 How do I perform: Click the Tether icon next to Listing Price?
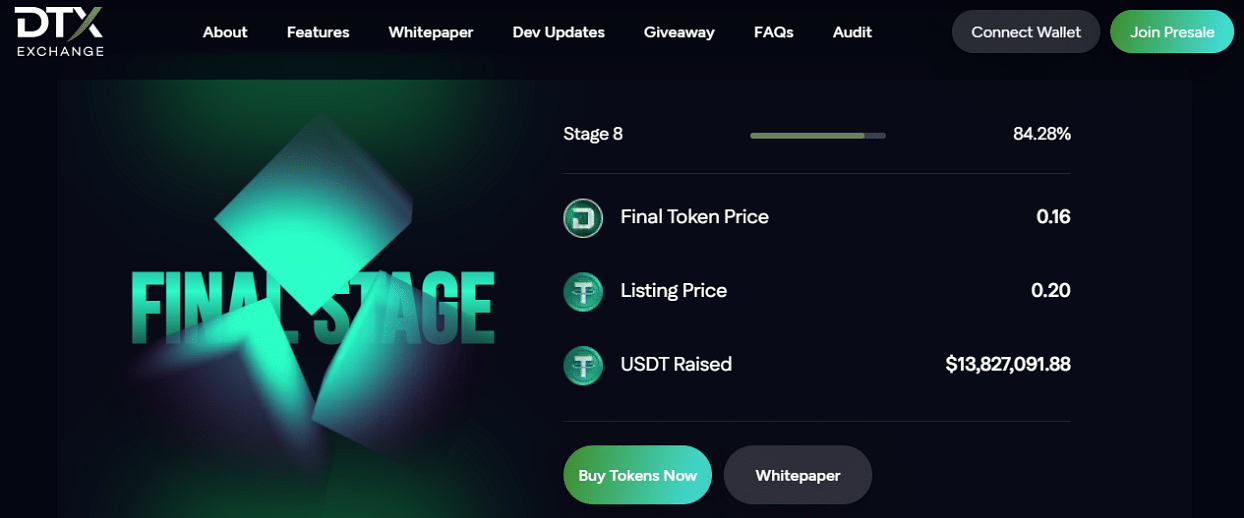pos(583,291)
